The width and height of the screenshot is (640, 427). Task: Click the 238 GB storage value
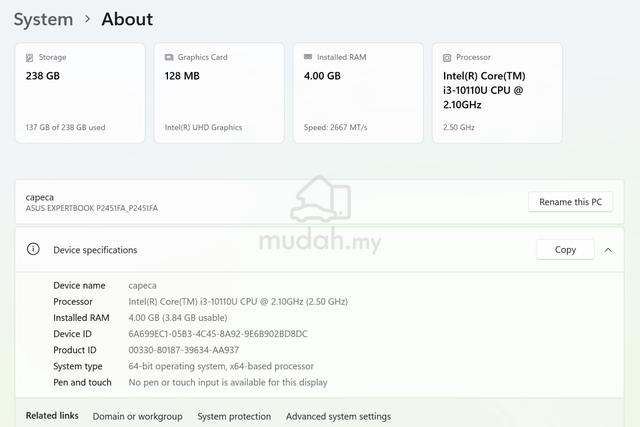pyautogui.click(x=43, y=76)
